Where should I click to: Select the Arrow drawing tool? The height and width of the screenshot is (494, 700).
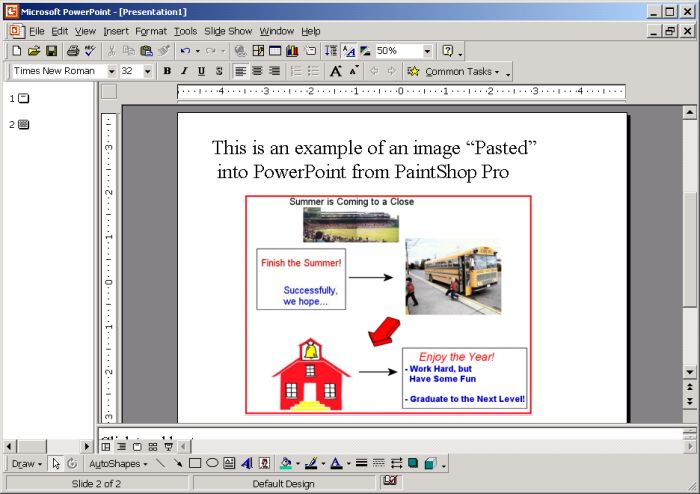click(178, 464)
